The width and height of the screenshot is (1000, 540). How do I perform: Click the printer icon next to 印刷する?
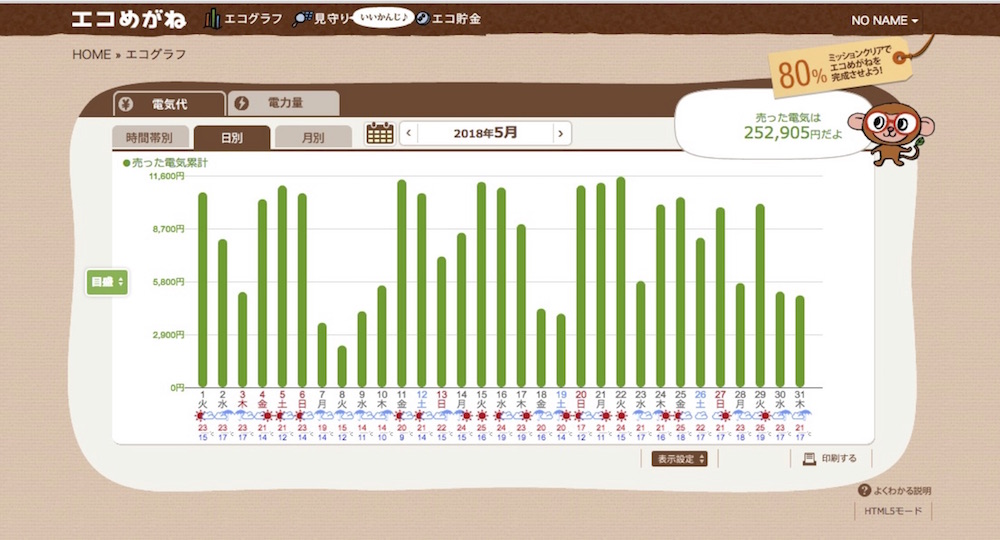coord(809,458)
